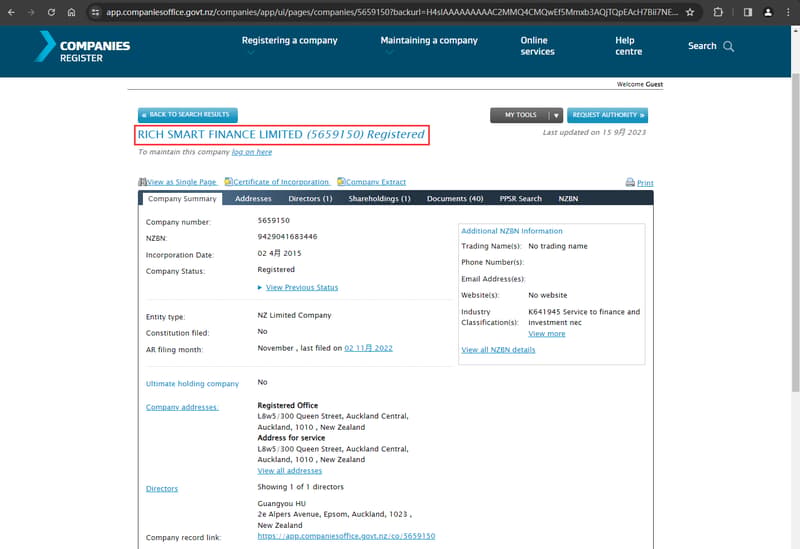The width and height of the screenshot is (800, 549).
Task: Go back using browser back arrow
Action: [x=11, y=12]
